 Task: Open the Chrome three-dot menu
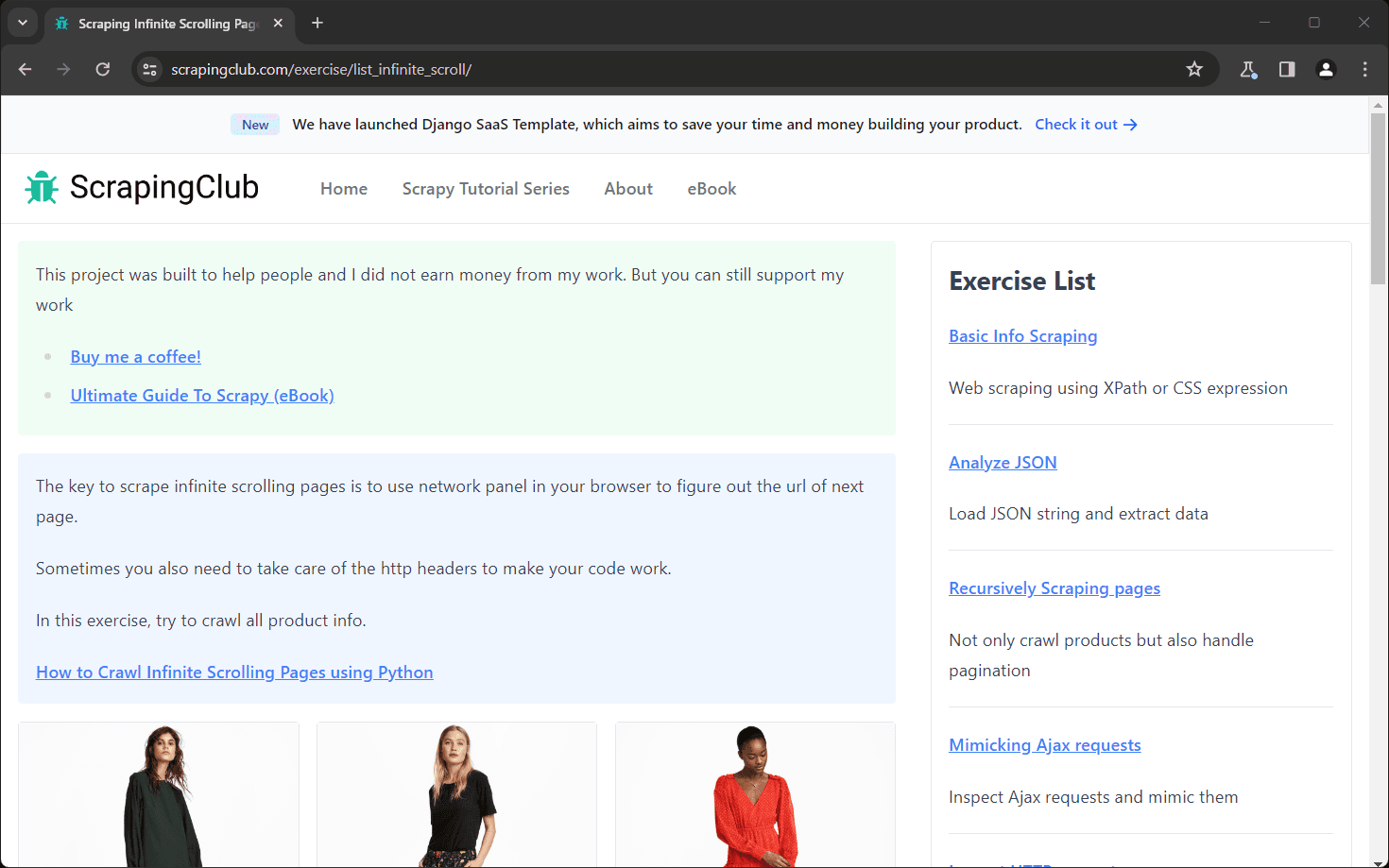coord(1364,69)
